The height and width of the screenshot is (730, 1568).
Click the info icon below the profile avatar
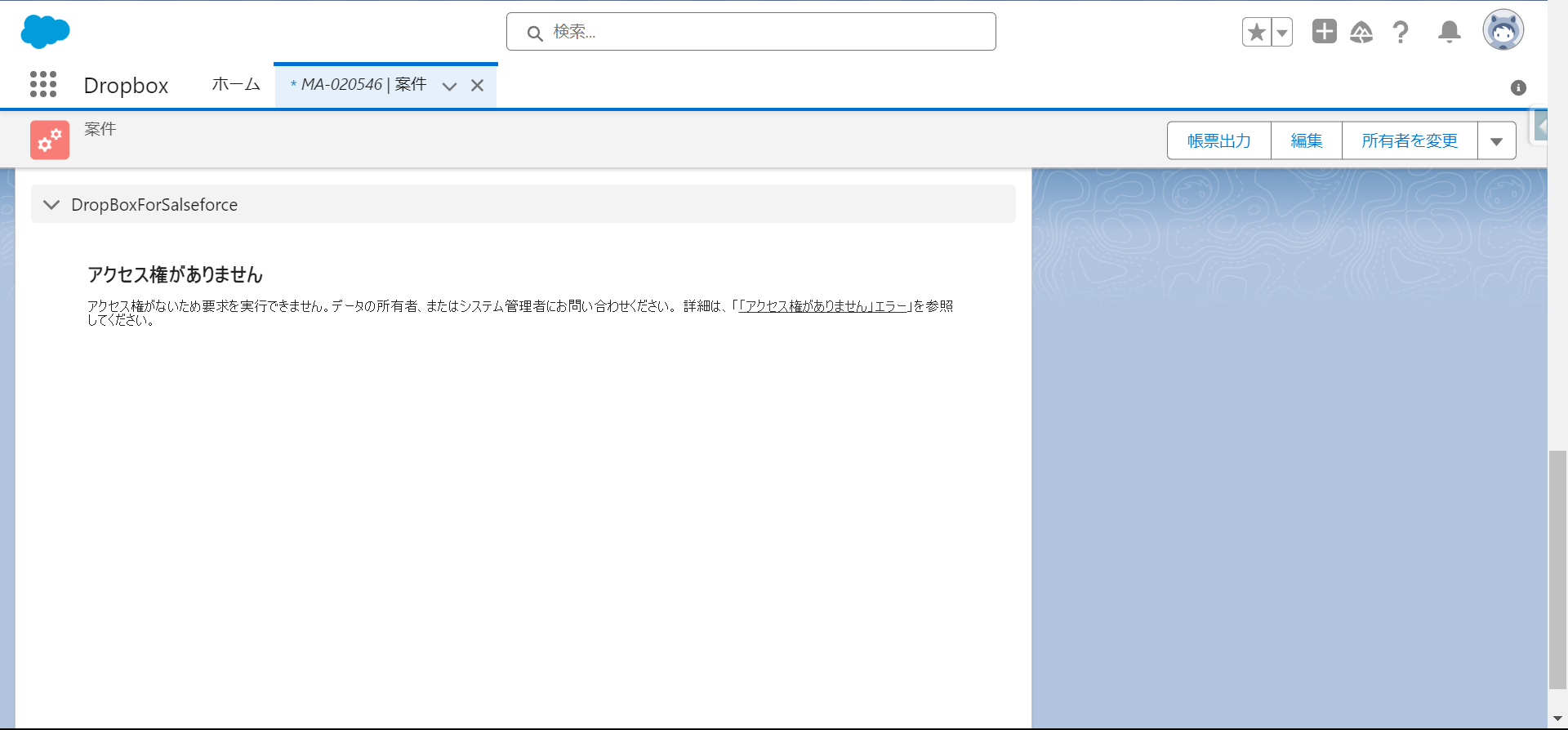click(x=1518, y=88)
